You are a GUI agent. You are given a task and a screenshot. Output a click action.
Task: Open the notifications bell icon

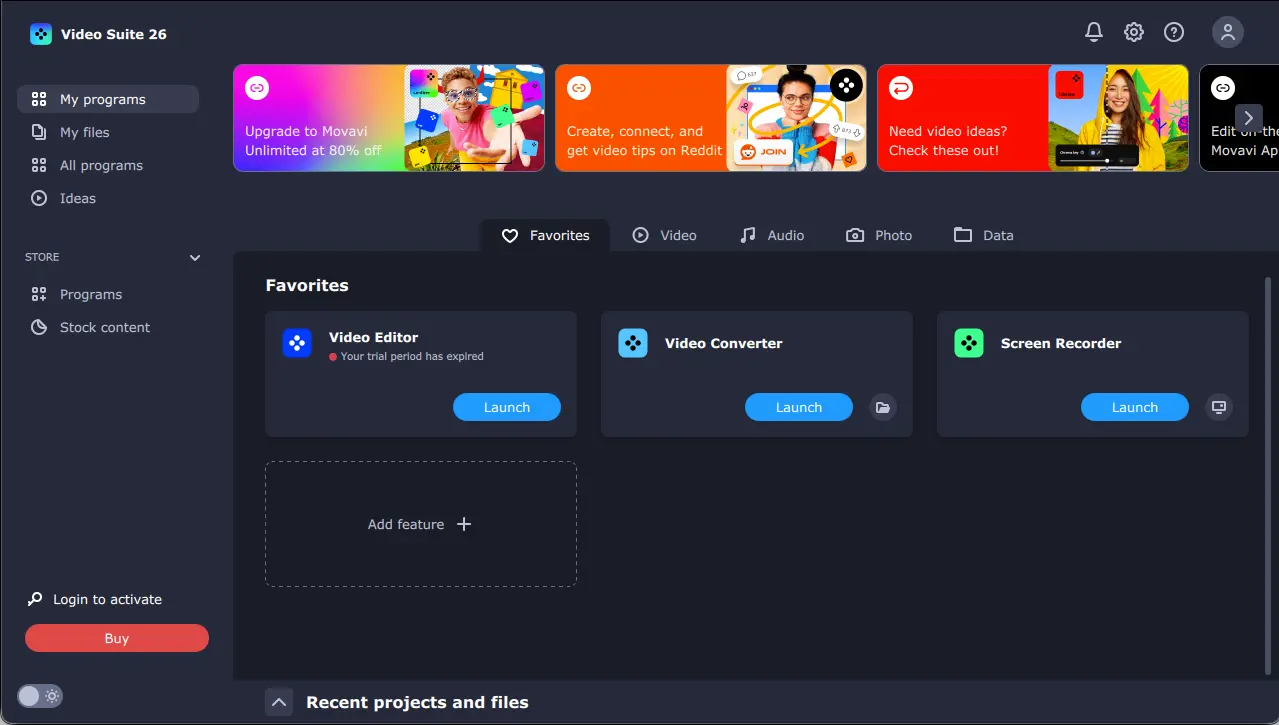point(1093,31)
